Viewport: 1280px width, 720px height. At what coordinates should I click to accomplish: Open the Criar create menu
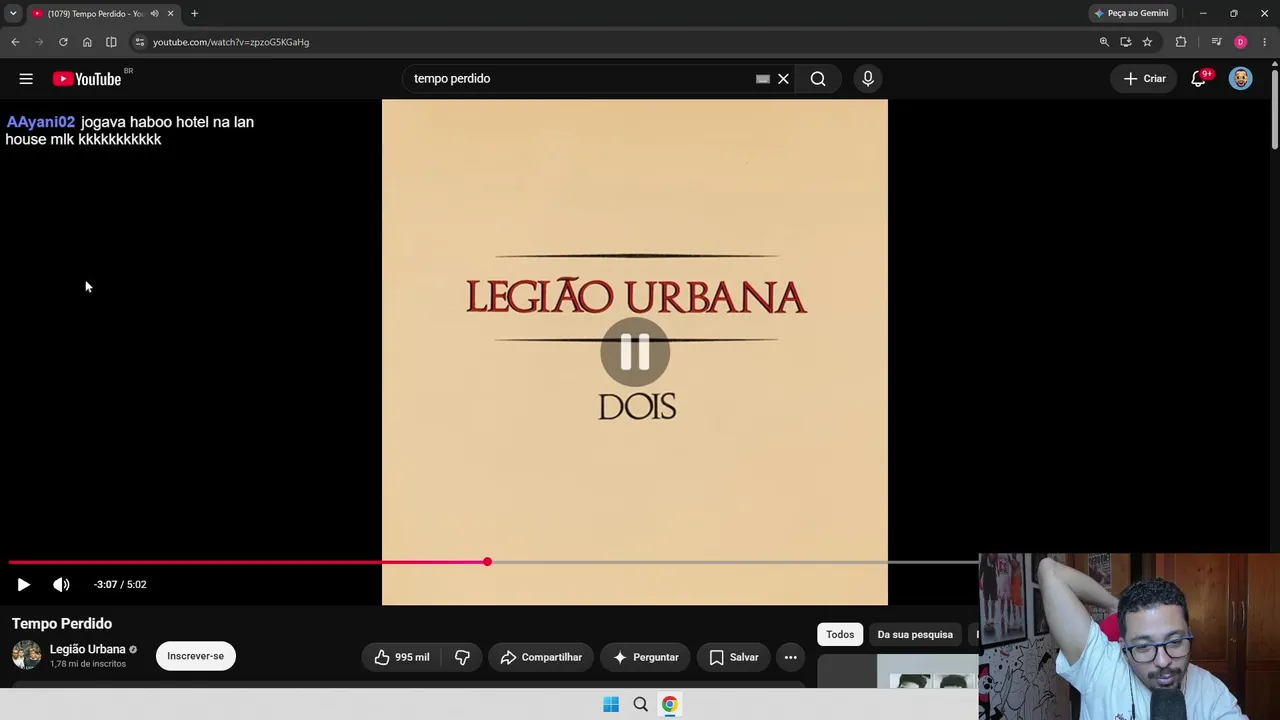(1145, 79)
